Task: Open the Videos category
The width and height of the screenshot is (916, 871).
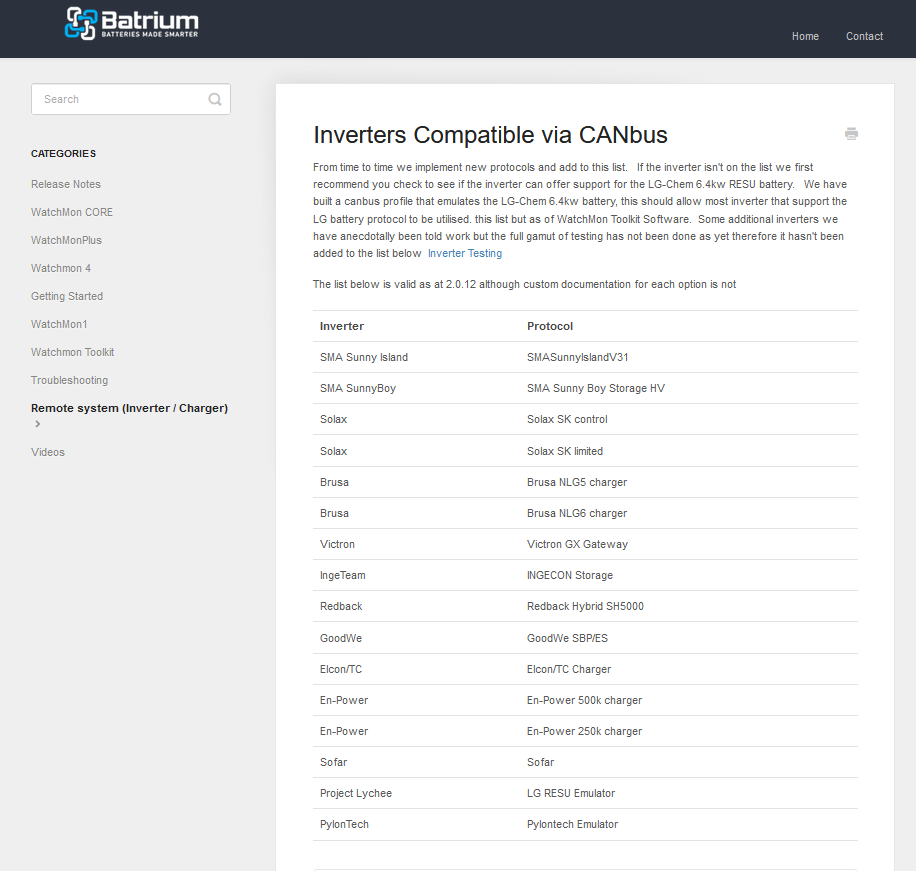Action: tap(48, 452)
